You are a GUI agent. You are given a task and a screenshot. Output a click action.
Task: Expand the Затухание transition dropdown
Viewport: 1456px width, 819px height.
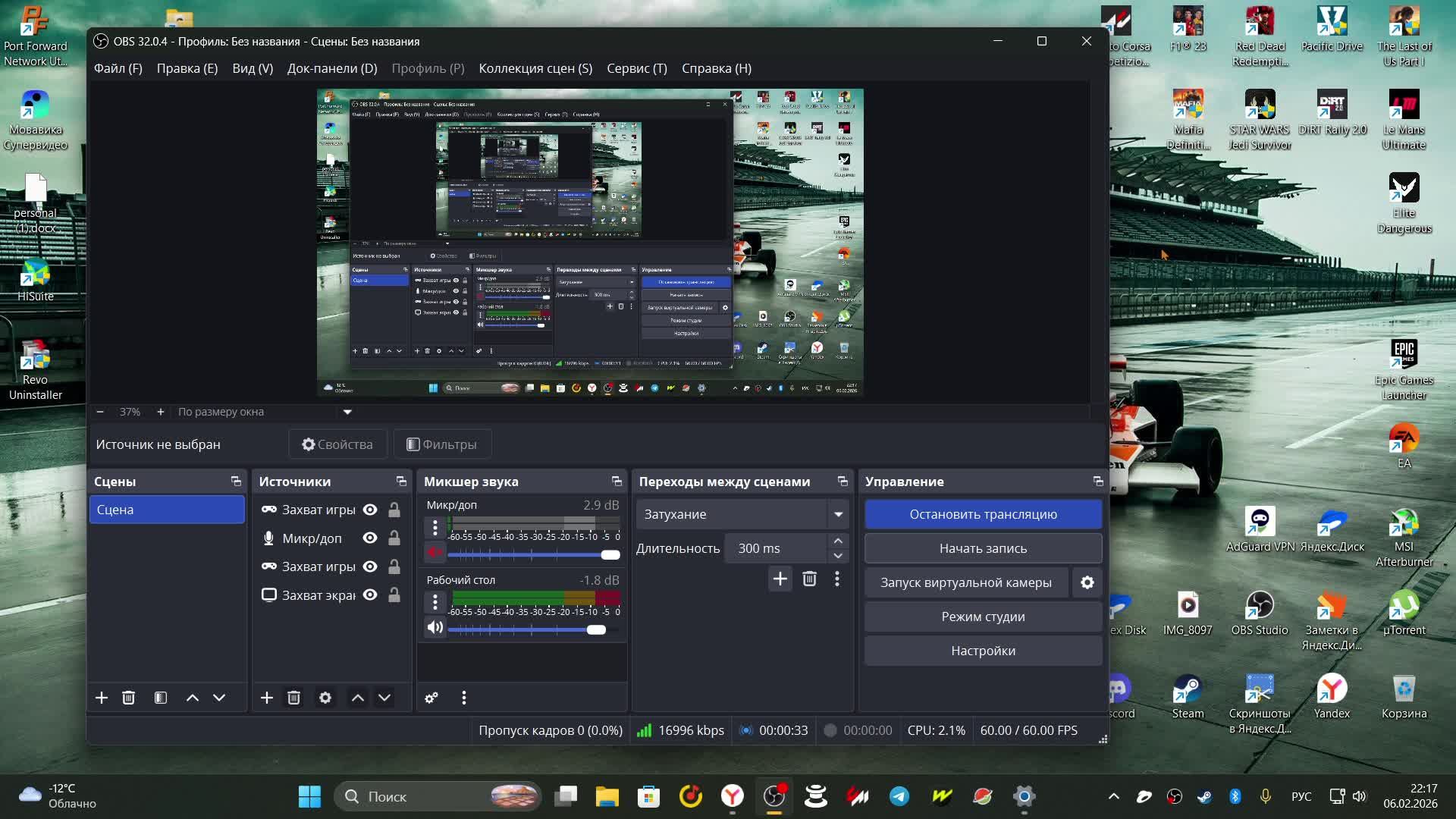(x=838, y=514)
